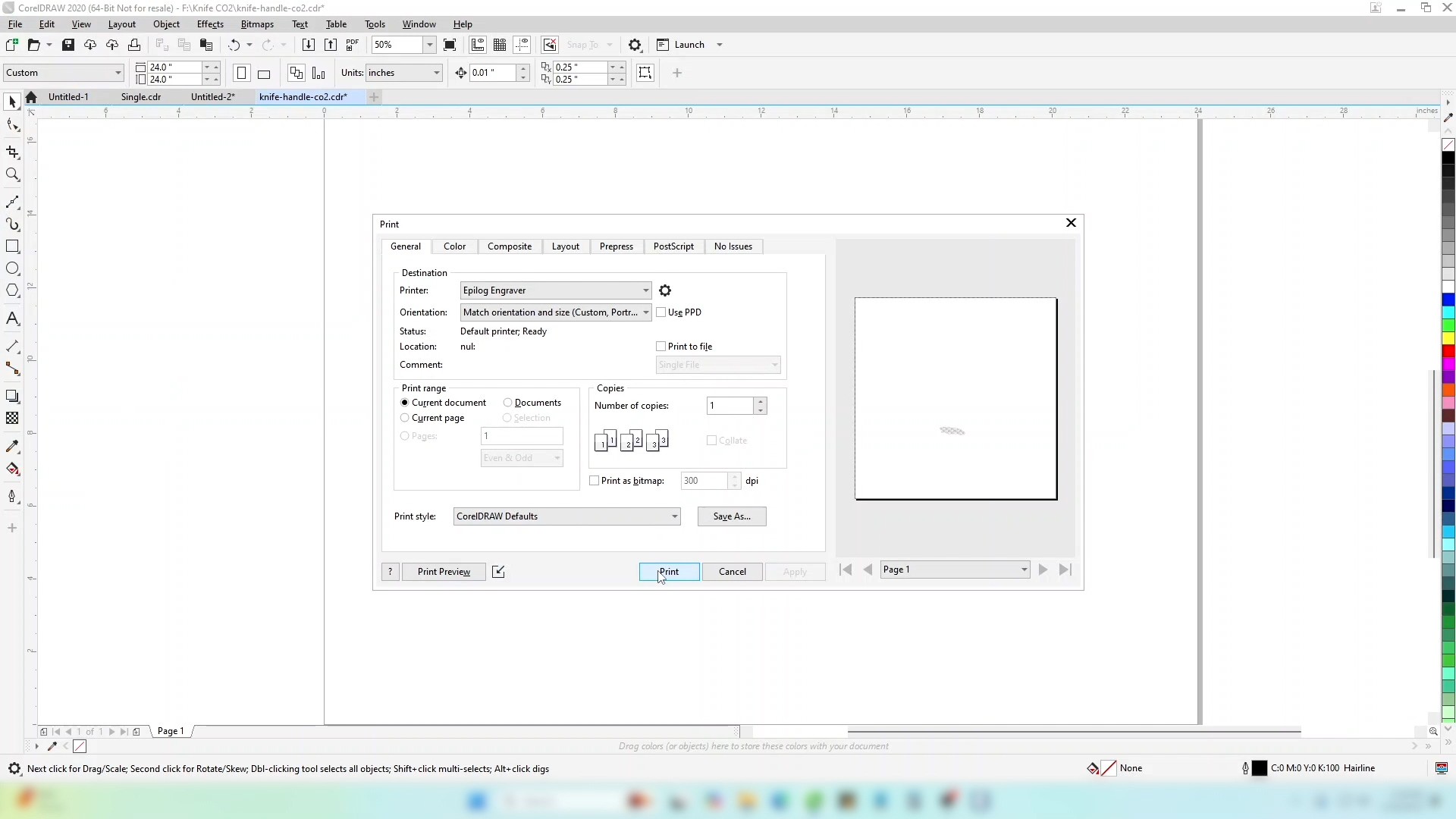
Task: Click the Print Preview button
Action: (444, 572)
